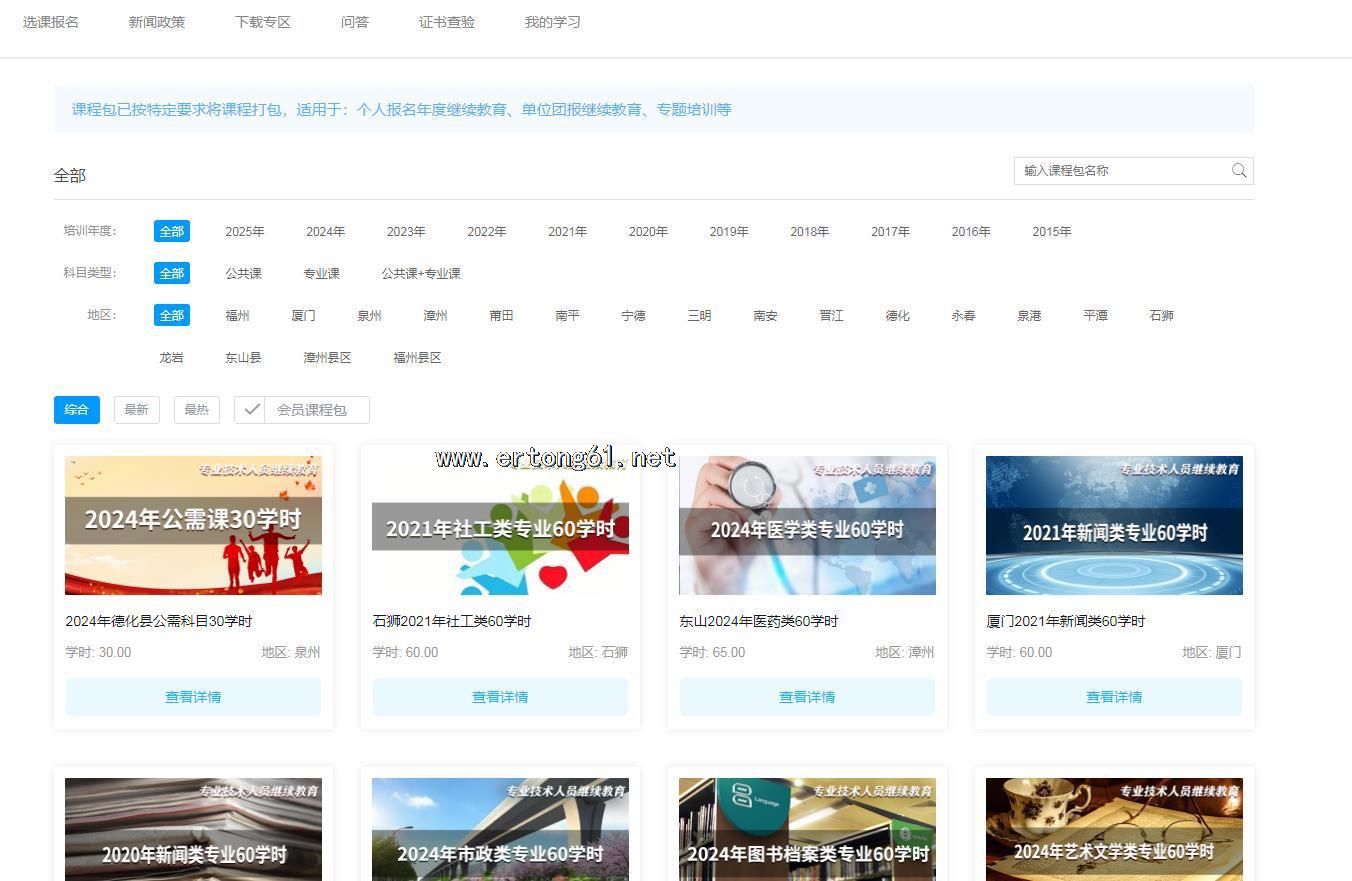Choose 厦门 in the region filter
1352x881 pixels.
pos(303,316)
